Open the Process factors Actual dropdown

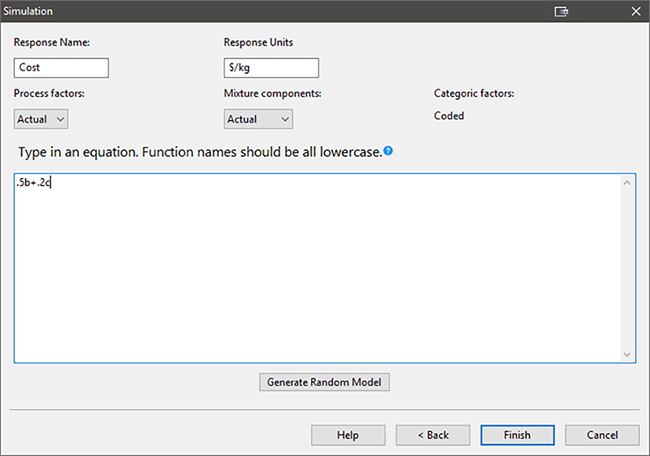(41, 119)
